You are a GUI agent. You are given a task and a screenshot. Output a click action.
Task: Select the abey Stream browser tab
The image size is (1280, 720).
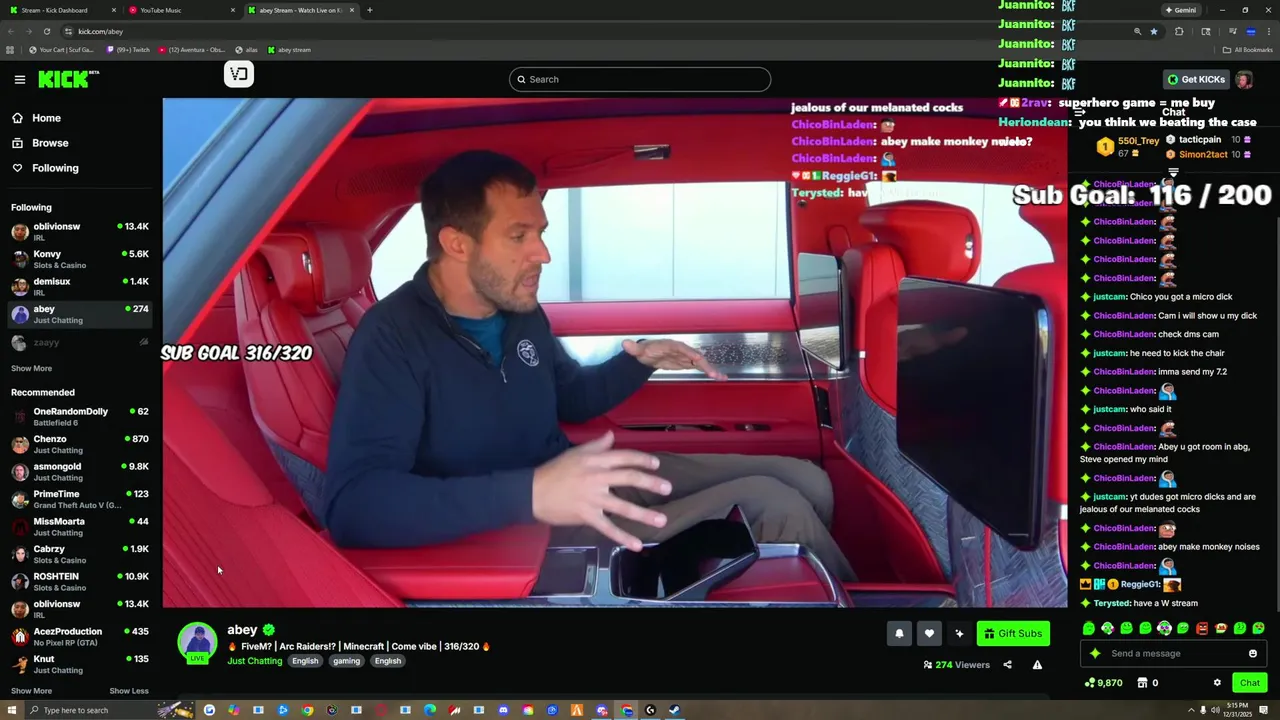click(300, 10)
